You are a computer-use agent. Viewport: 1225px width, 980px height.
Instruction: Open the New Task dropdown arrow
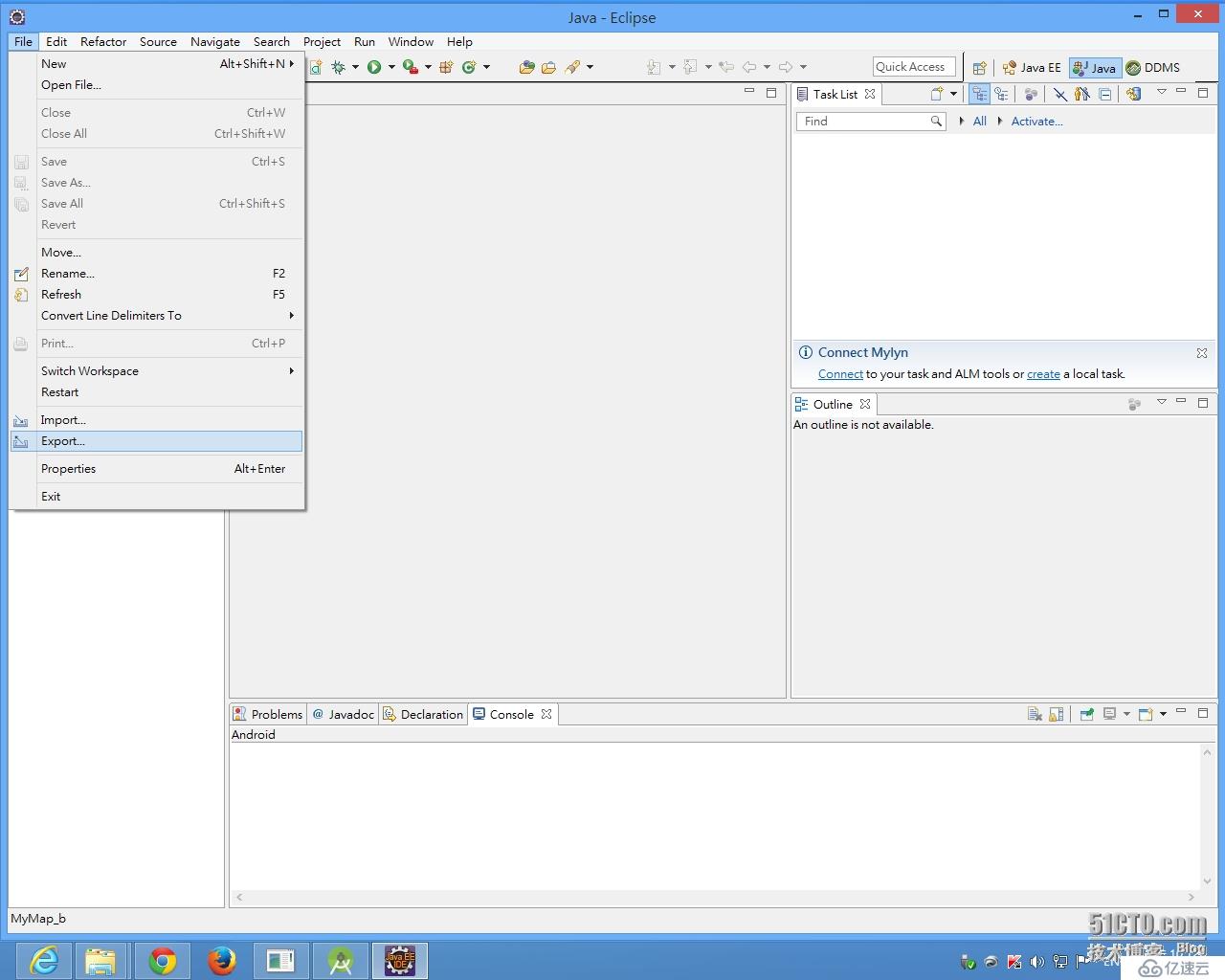(x=953, y=94)
